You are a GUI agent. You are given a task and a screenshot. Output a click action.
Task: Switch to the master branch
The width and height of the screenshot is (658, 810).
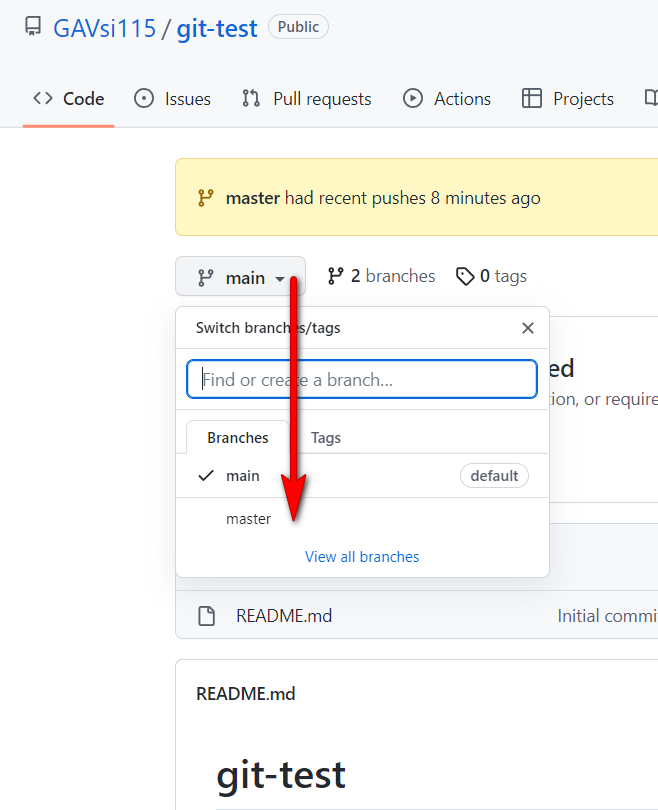click(x=362, y=519)
